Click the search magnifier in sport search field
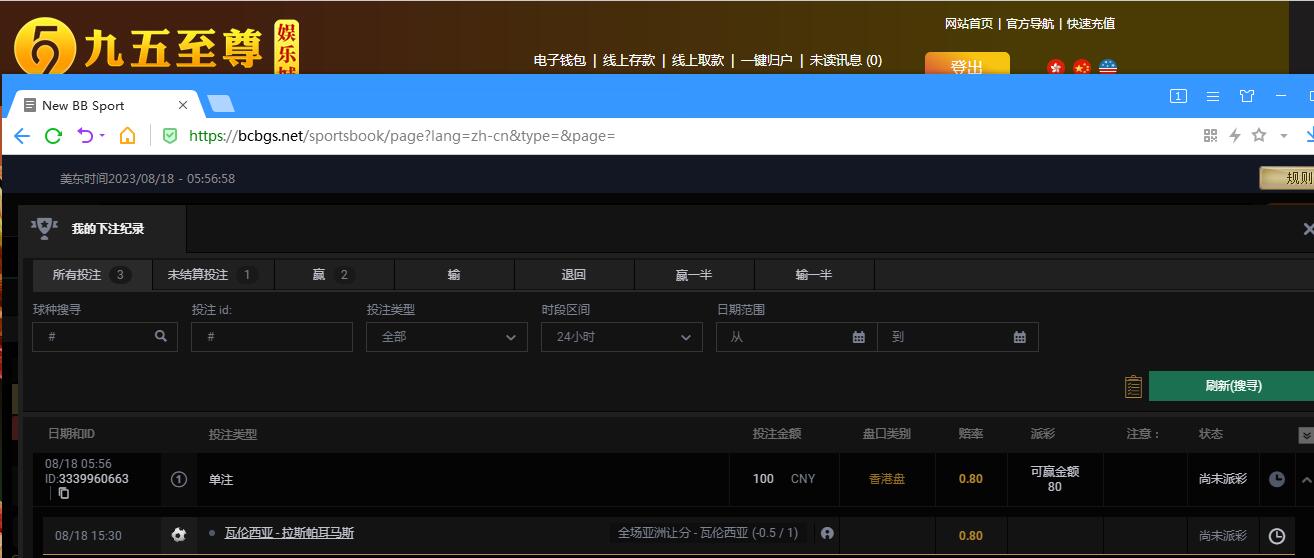This screenshot has height=558, width=1314. (x=161, y=337)
